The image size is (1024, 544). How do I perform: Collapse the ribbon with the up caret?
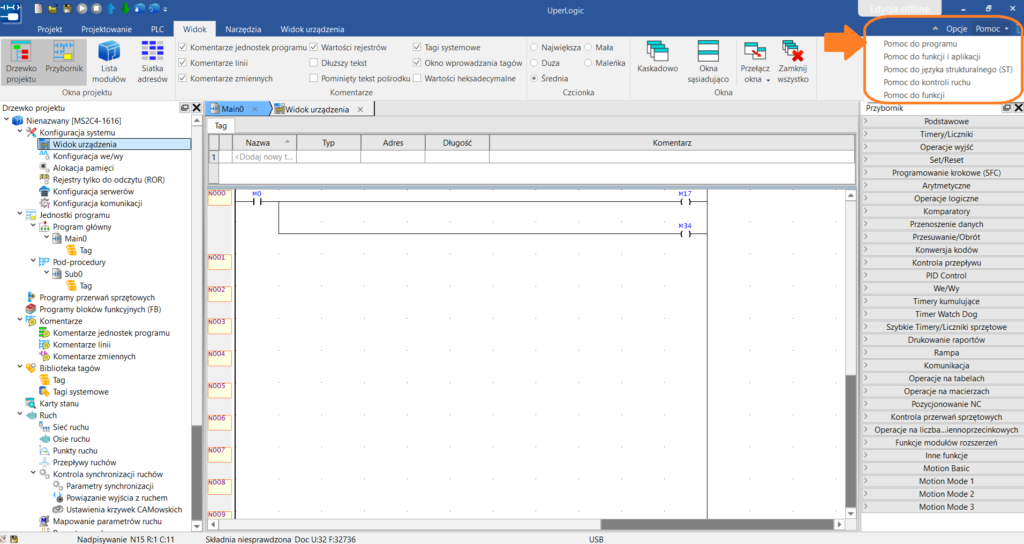(935, 29)
